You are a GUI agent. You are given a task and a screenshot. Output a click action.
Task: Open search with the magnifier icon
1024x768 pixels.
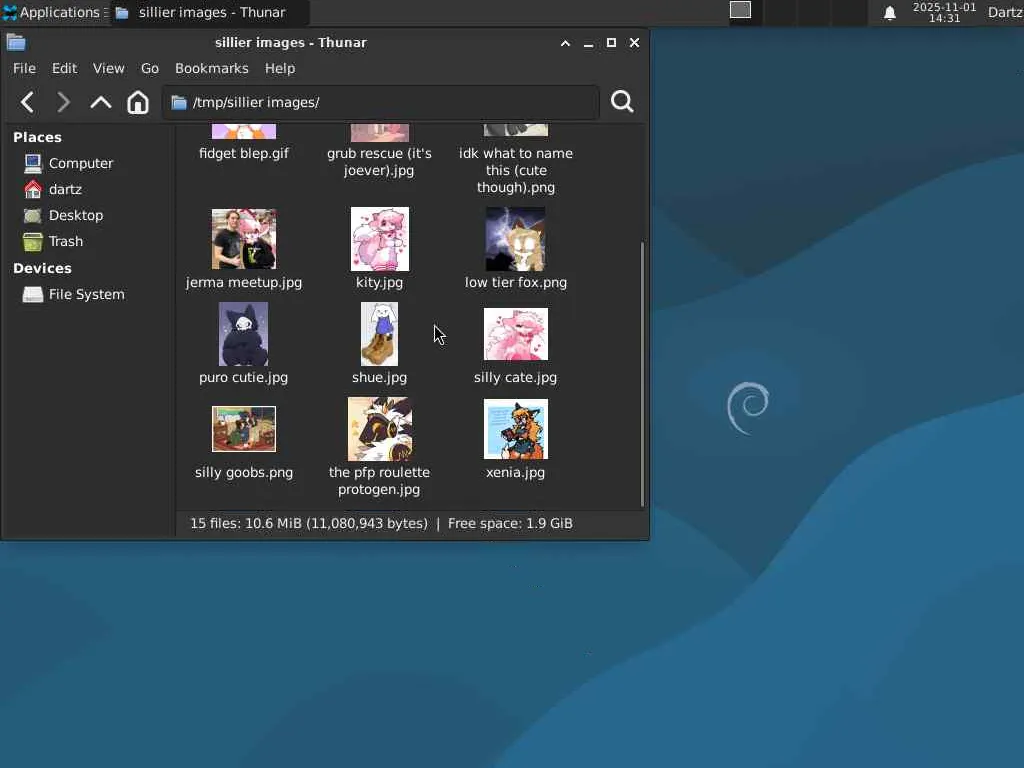tap(622, 102)
